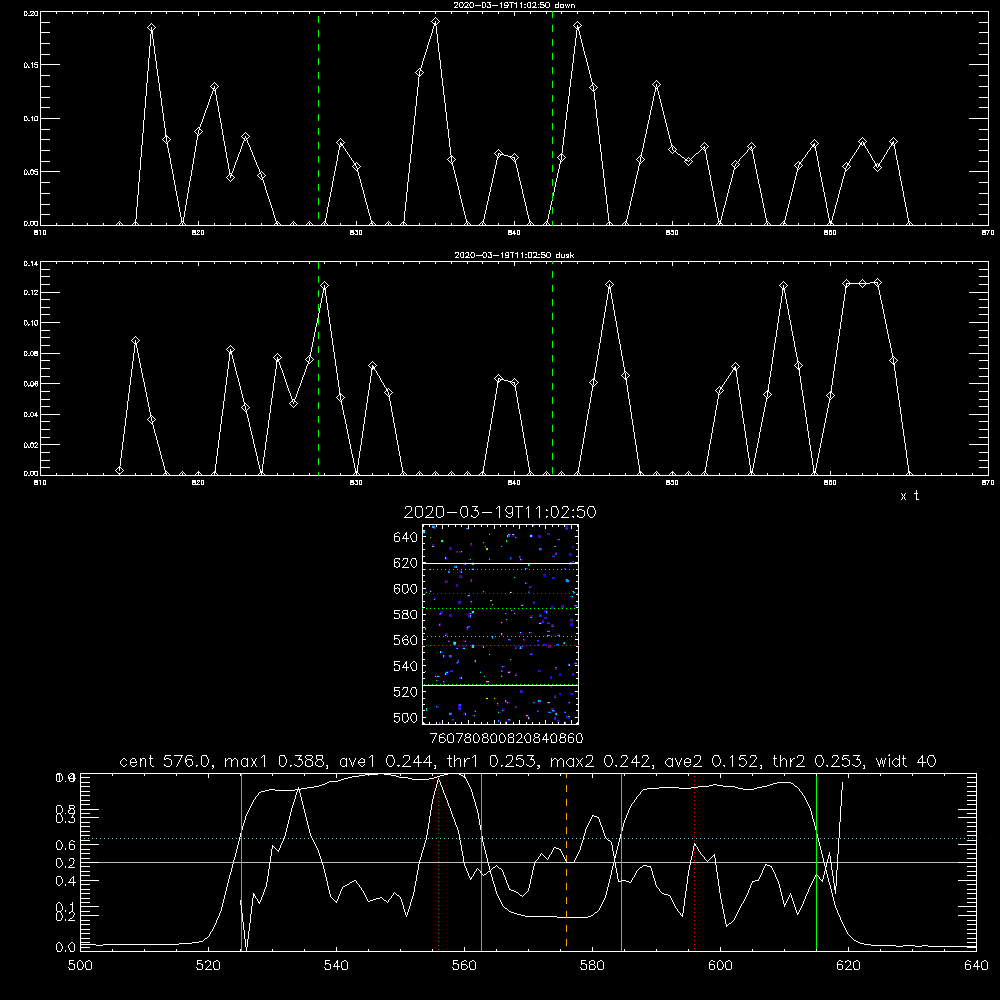
Task: Click the orange dashed center line
Action: pyautogui.click(x=566, y=862)
